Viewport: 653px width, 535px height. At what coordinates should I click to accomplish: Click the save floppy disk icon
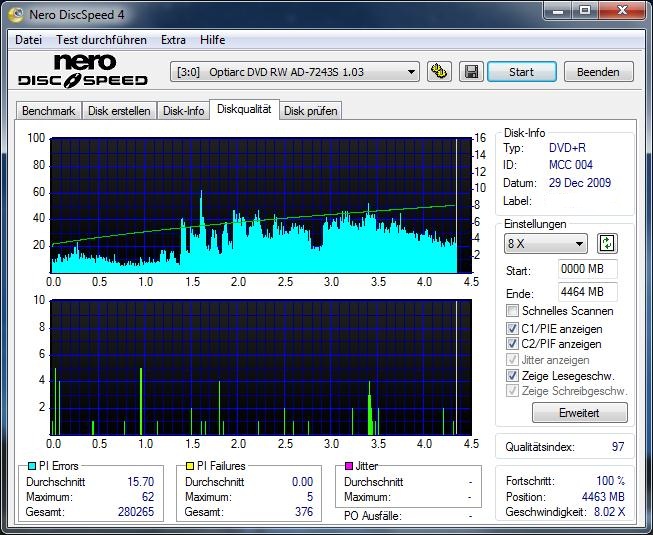470,72
